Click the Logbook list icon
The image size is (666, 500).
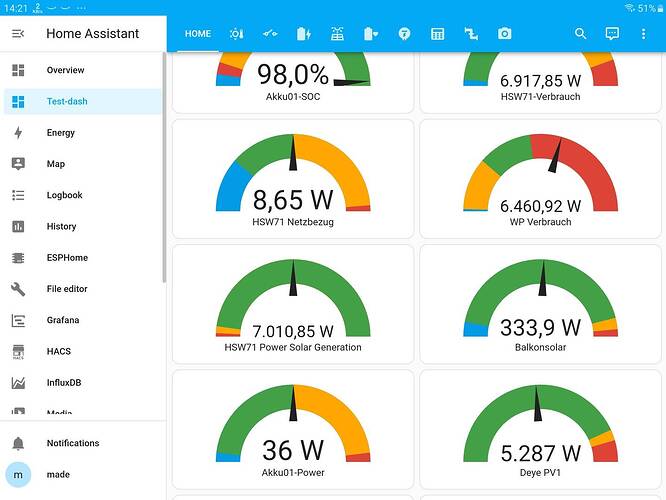(18, 195)
